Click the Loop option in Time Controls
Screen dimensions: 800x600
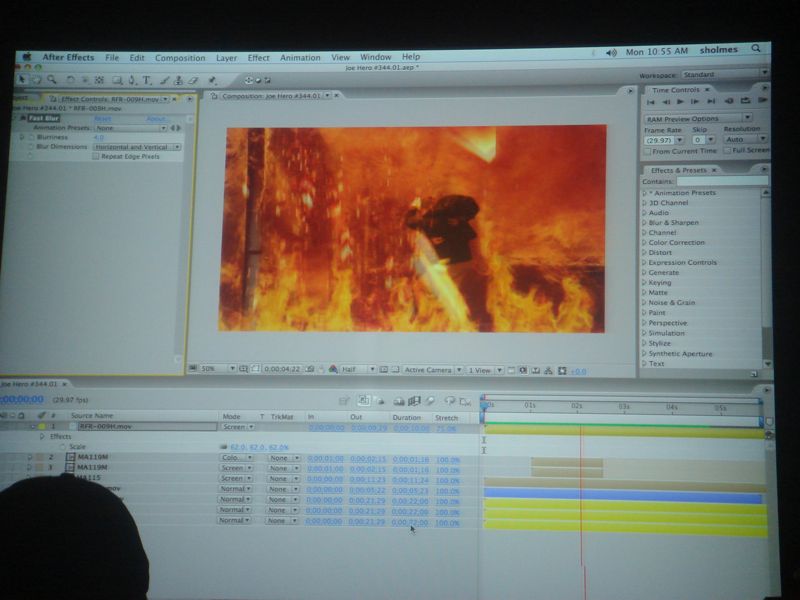pos(745,101)
